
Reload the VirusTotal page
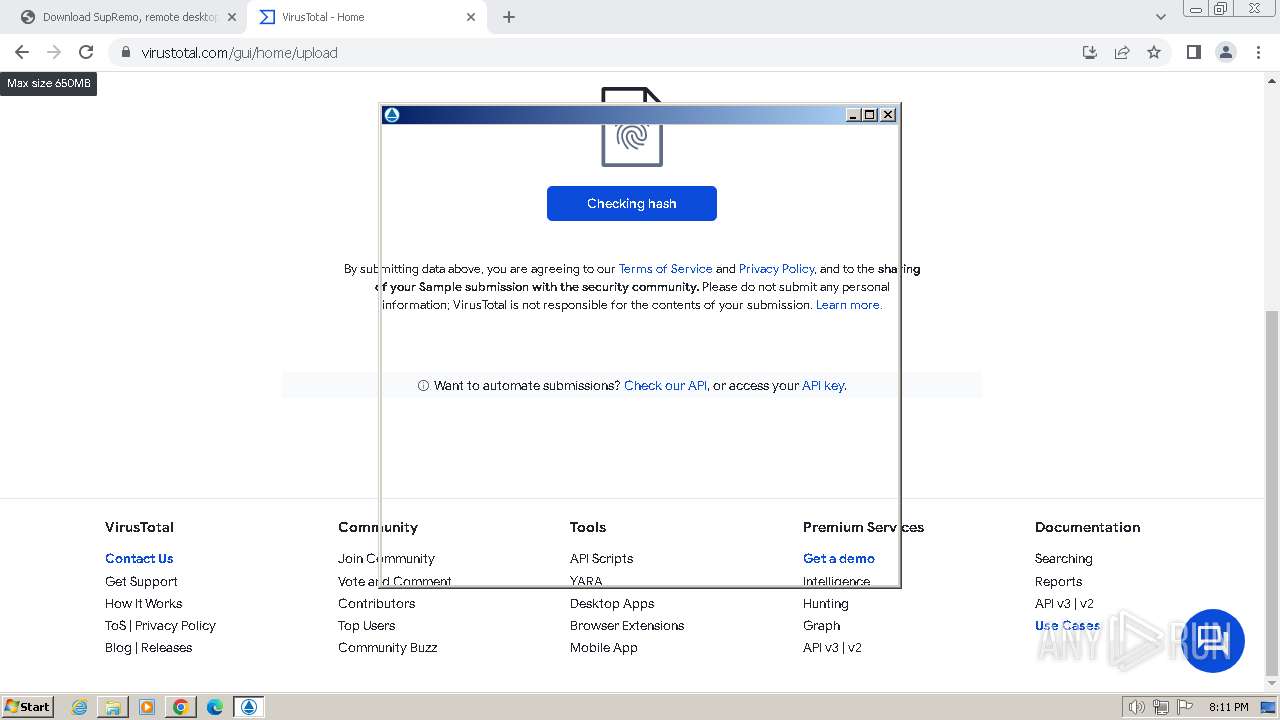tap(86, 52)
